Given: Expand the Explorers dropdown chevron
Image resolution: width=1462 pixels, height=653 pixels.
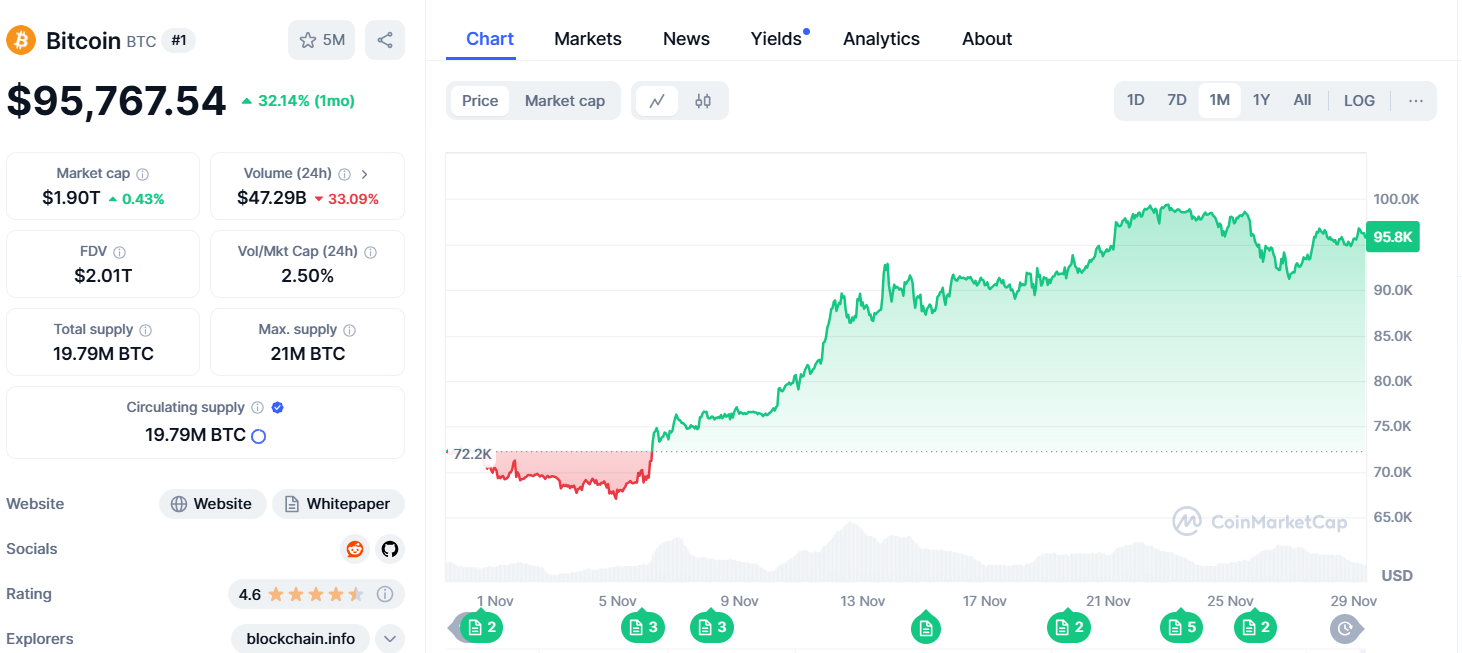Looking at the screenshot, I should pyautogui.click(x=390, y=639).
